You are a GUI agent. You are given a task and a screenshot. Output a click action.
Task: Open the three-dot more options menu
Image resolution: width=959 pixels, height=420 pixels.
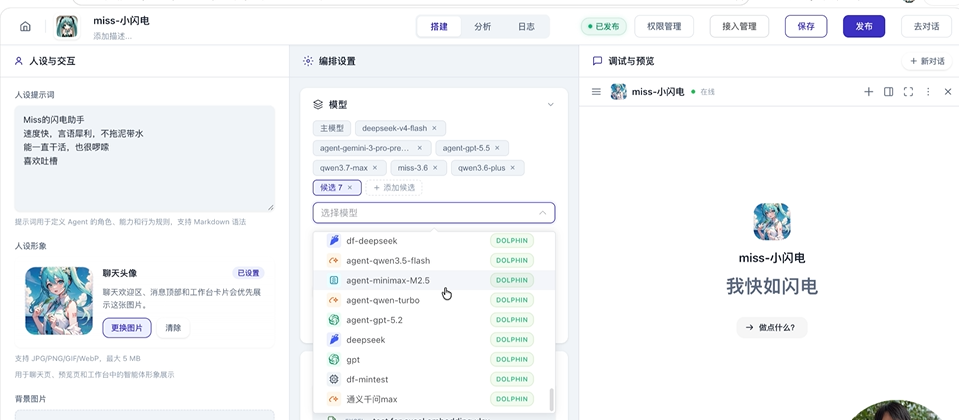[928, 92]
